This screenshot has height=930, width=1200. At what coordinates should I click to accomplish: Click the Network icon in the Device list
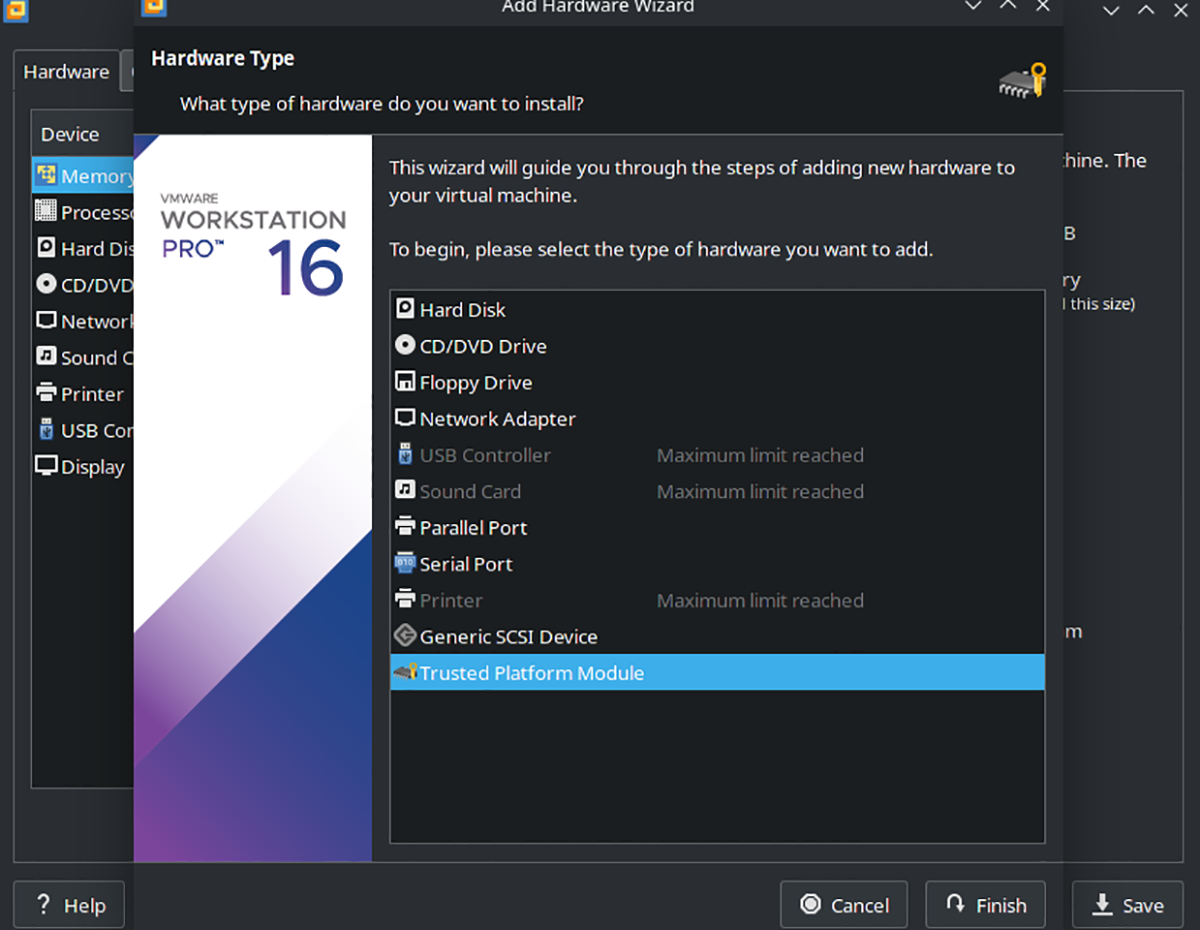(46, 320)
